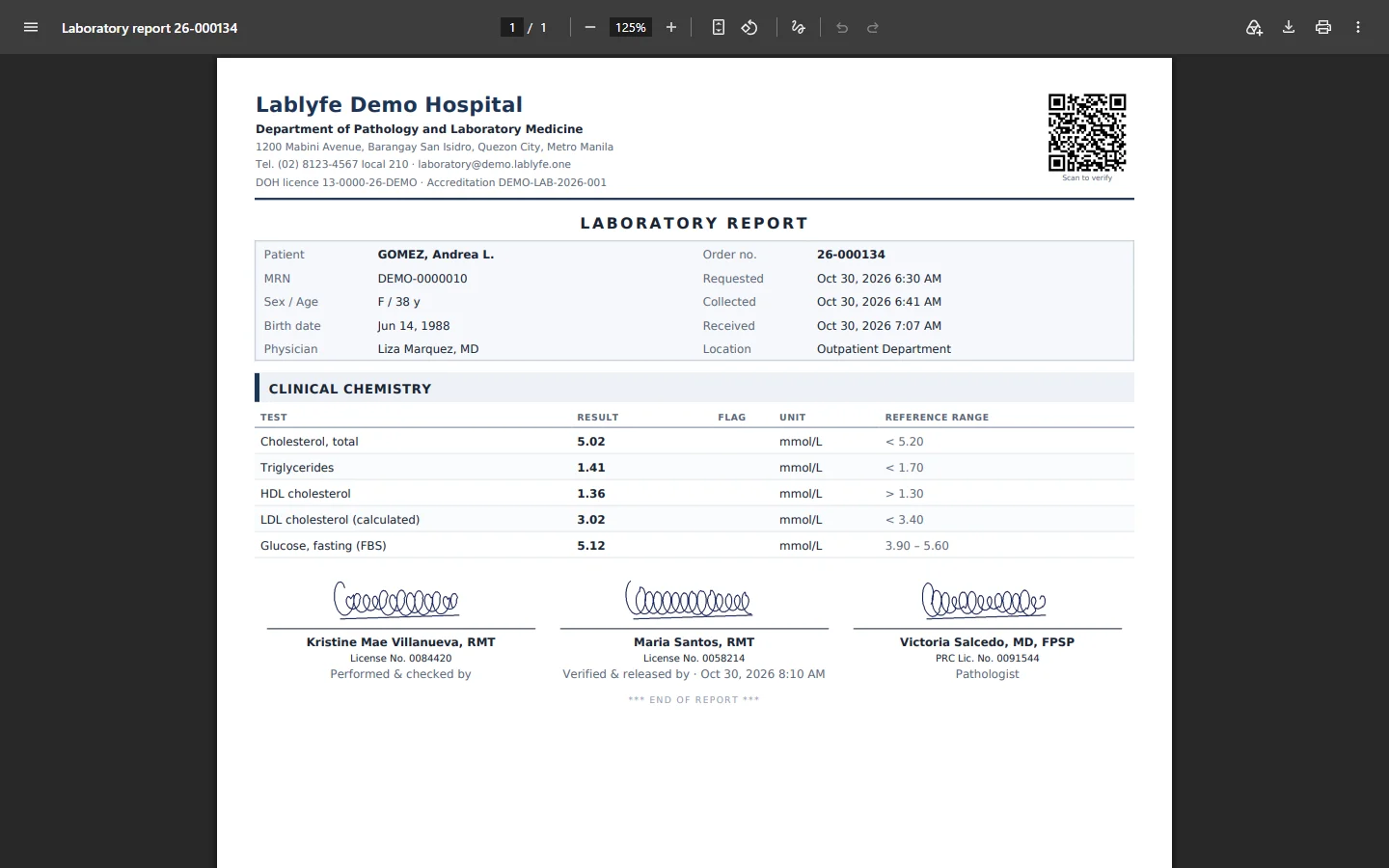
Task: Click the QR code to verify
Action: point(1087,132)
